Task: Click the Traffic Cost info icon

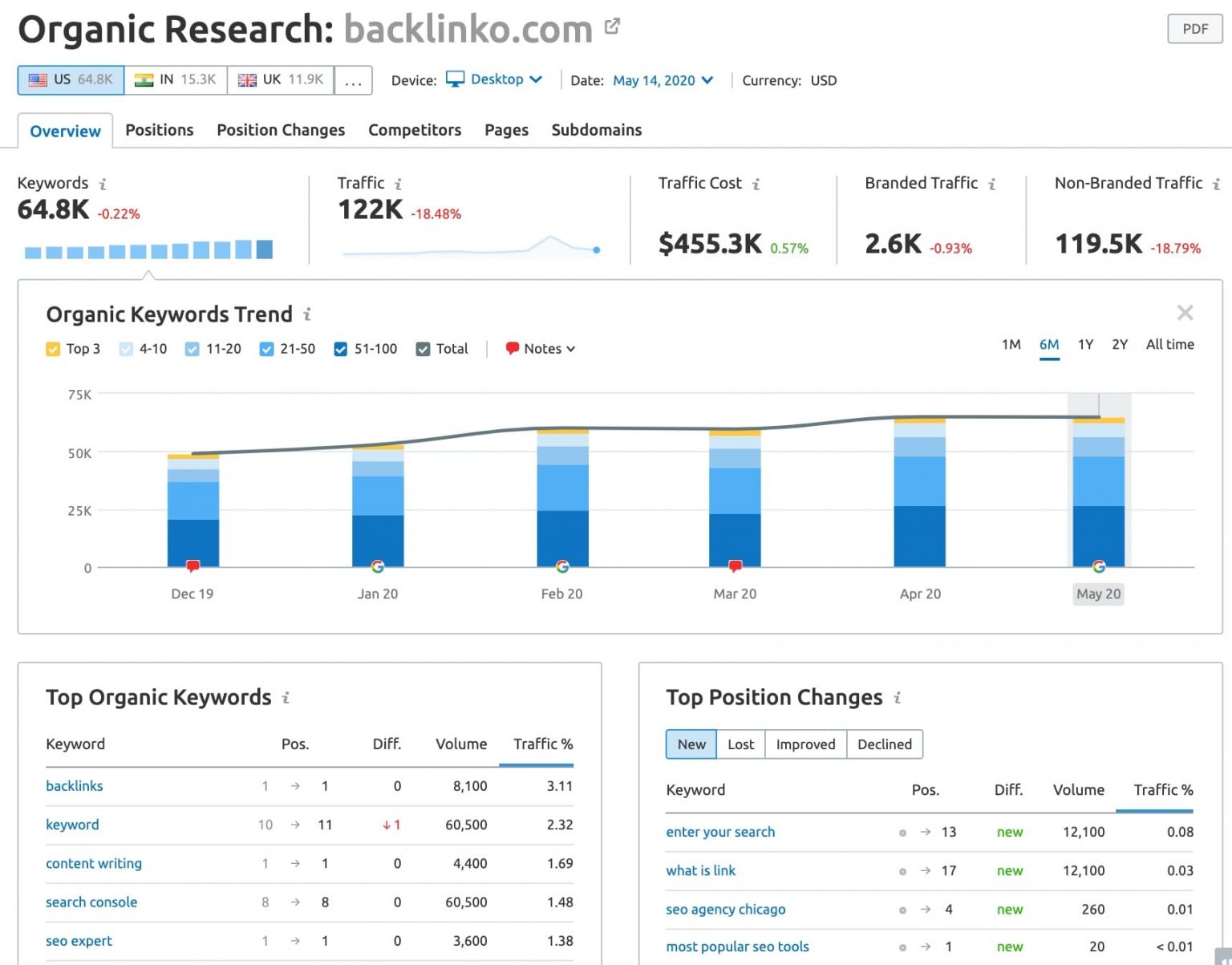Action: [x=755, y=184]
